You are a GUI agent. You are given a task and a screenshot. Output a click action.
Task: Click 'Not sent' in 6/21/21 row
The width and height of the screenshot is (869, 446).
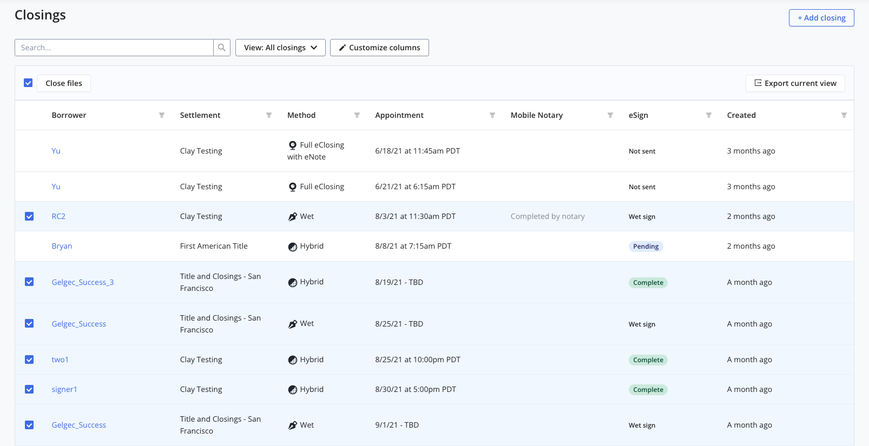click(642, 187)
